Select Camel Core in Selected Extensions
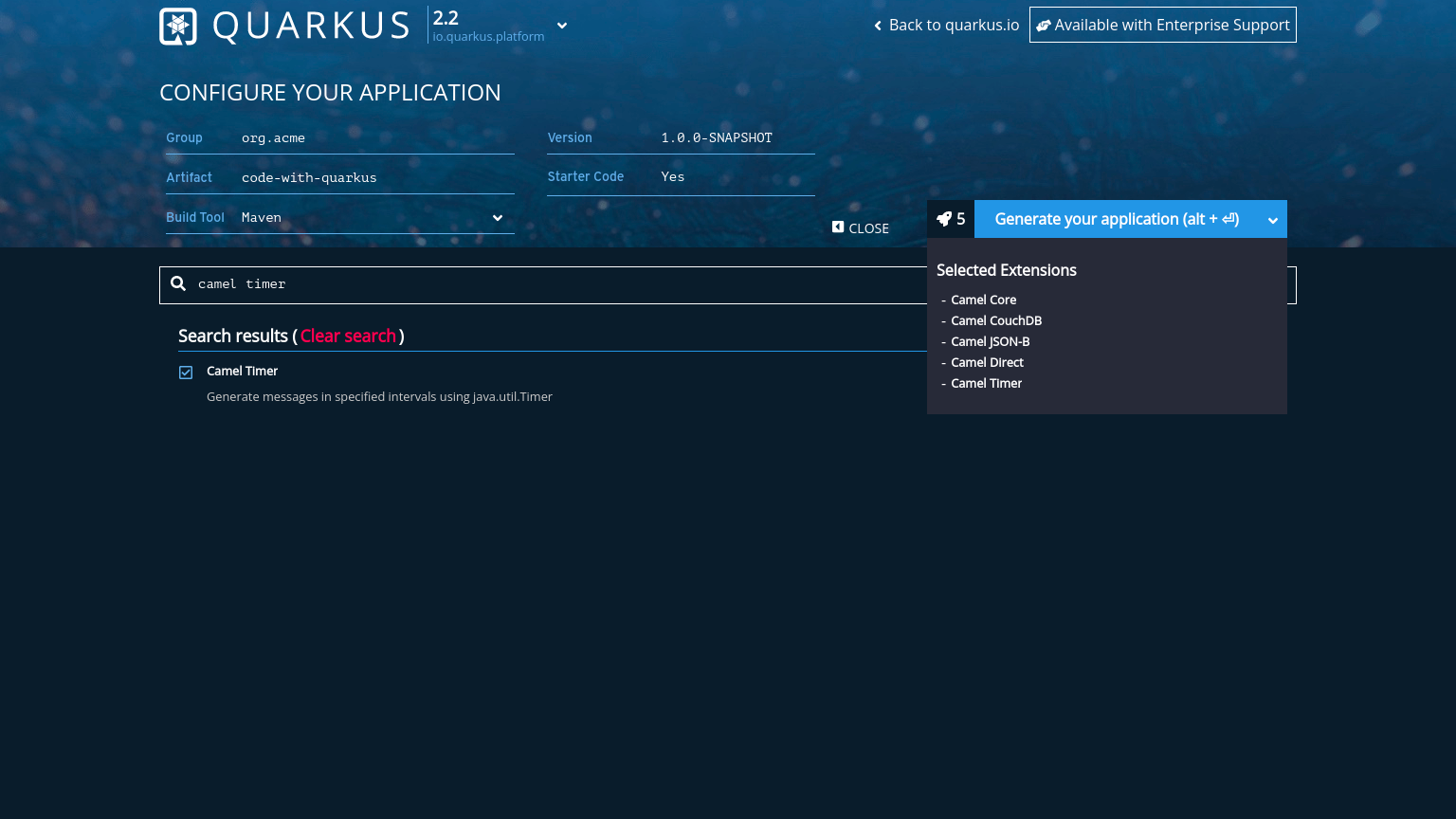This screenshot has height=819, width=1456. click(x=983, y=300)
